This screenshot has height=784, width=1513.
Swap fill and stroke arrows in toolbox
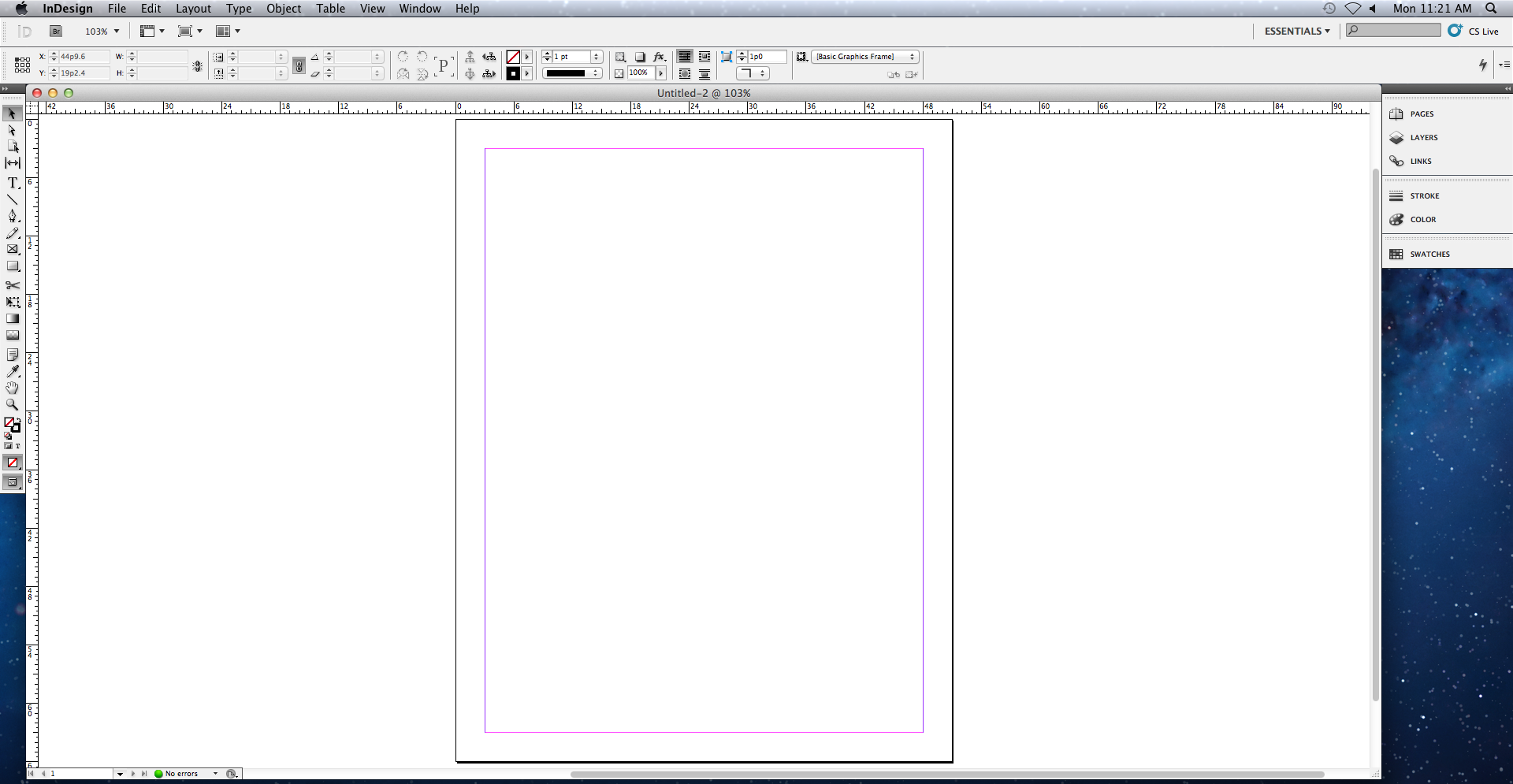point(18,420)
